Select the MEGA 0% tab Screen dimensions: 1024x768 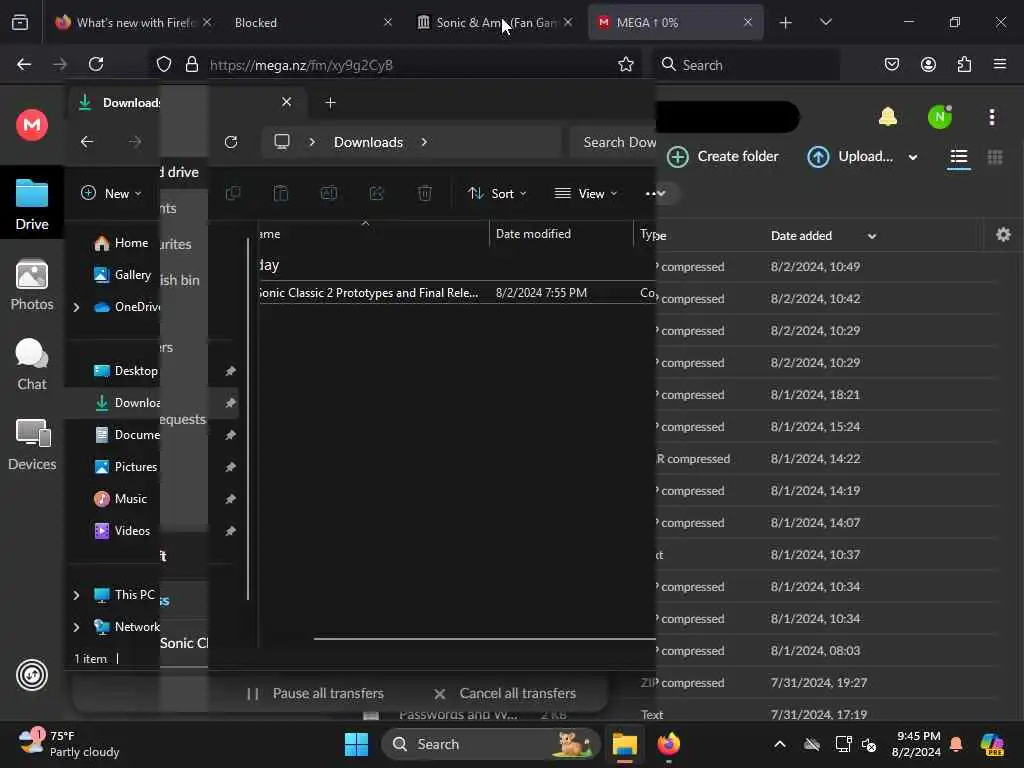(674, 22)
